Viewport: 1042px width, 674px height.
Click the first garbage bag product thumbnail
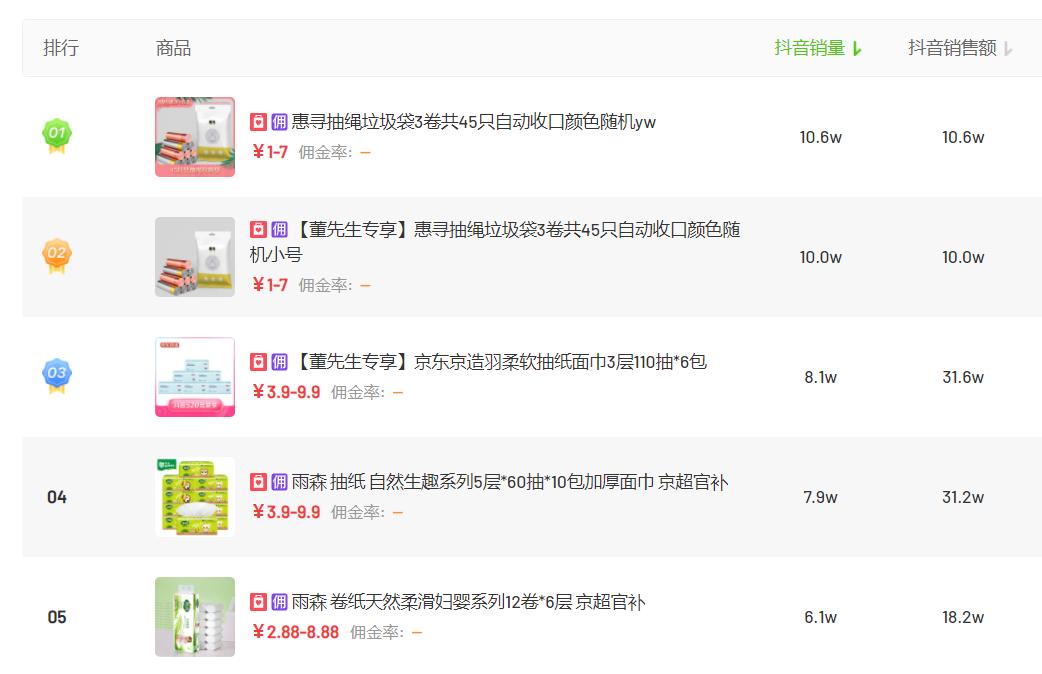point(195,137)
